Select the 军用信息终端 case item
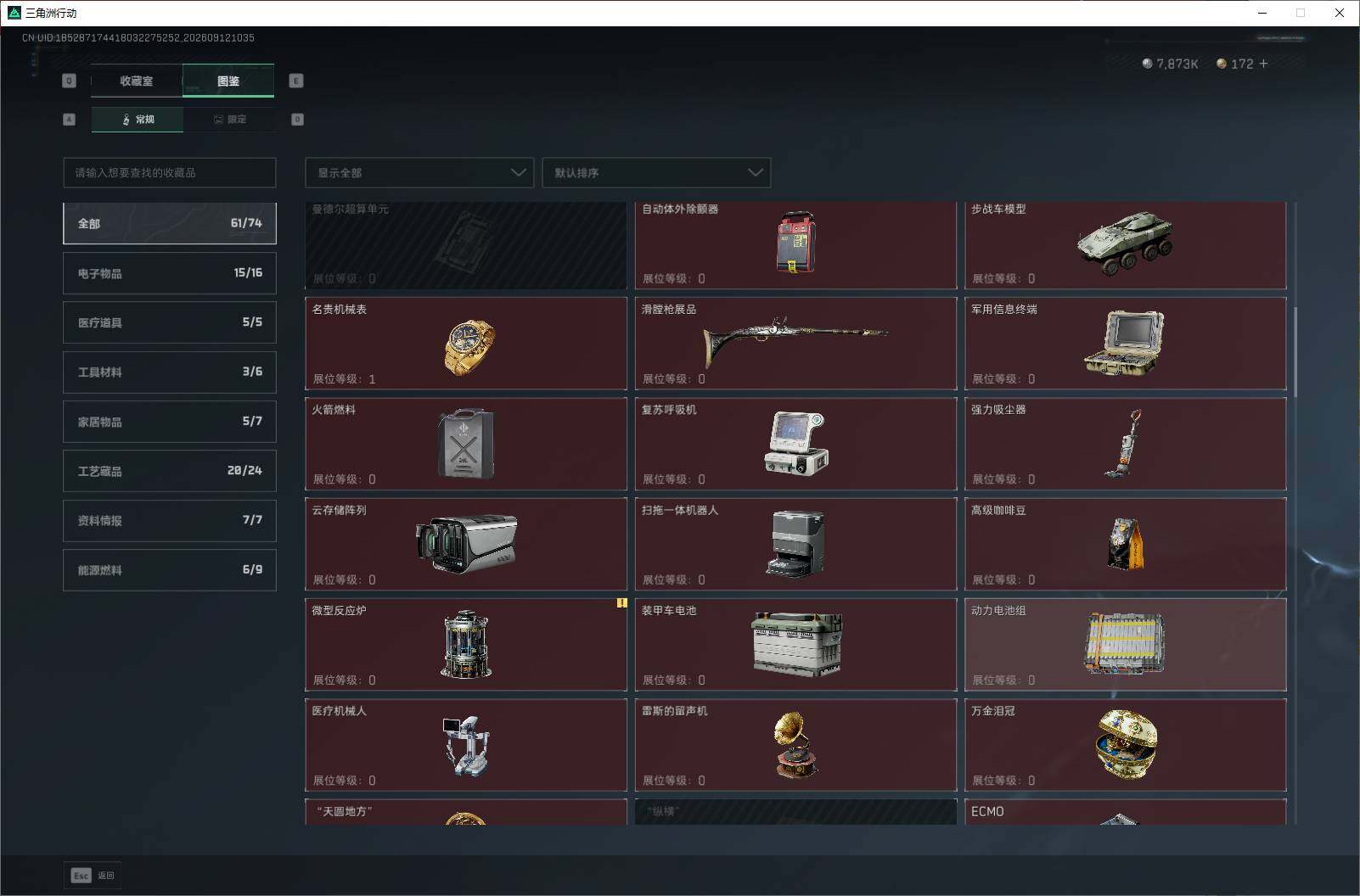The height and width of the screenshot is (896, 1360). [x=1125, y=344]
